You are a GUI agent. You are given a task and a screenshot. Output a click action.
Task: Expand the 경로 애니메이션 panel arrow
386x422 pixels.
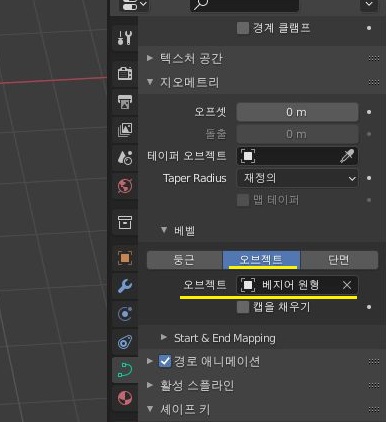pos(150,361)
